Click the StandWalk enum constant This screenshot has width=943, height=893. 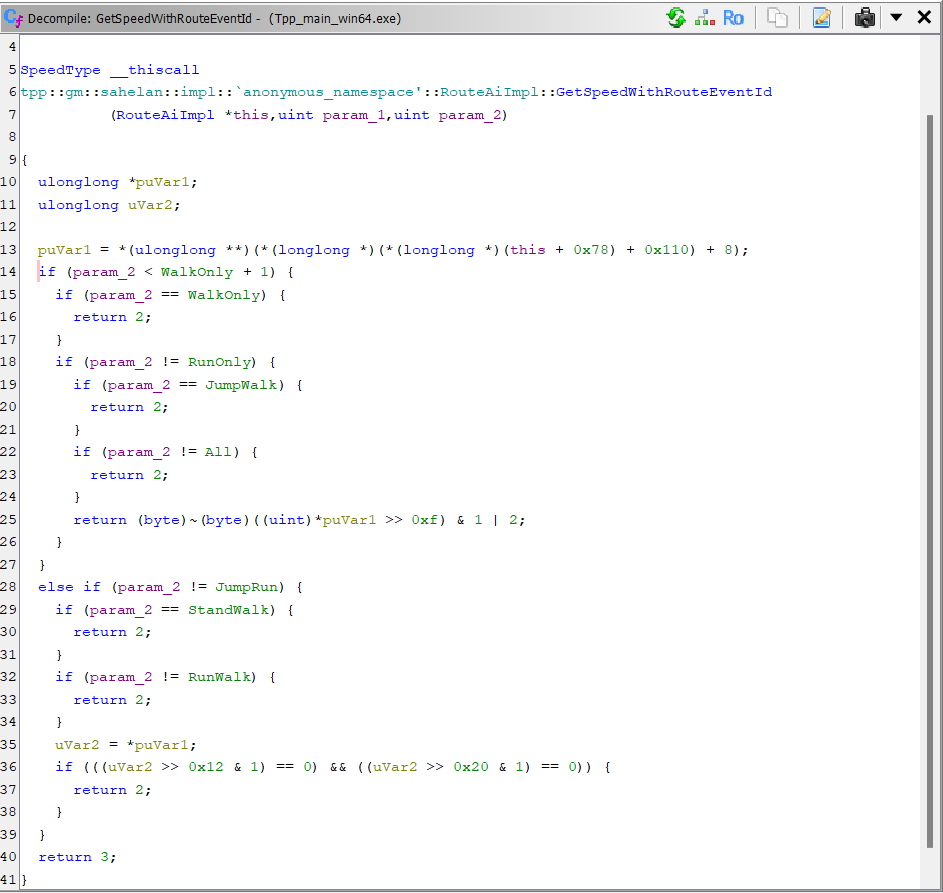point(228,610)
